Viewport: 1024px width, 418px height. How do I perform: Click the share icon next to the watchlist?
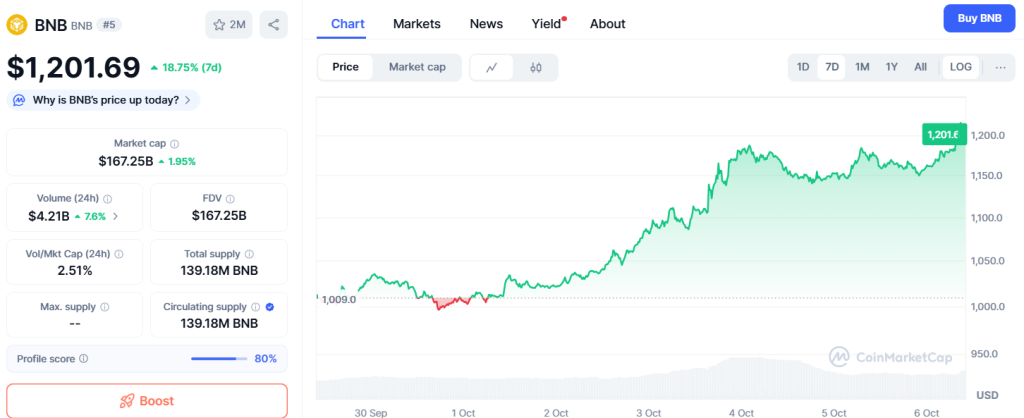coord(273,25)
